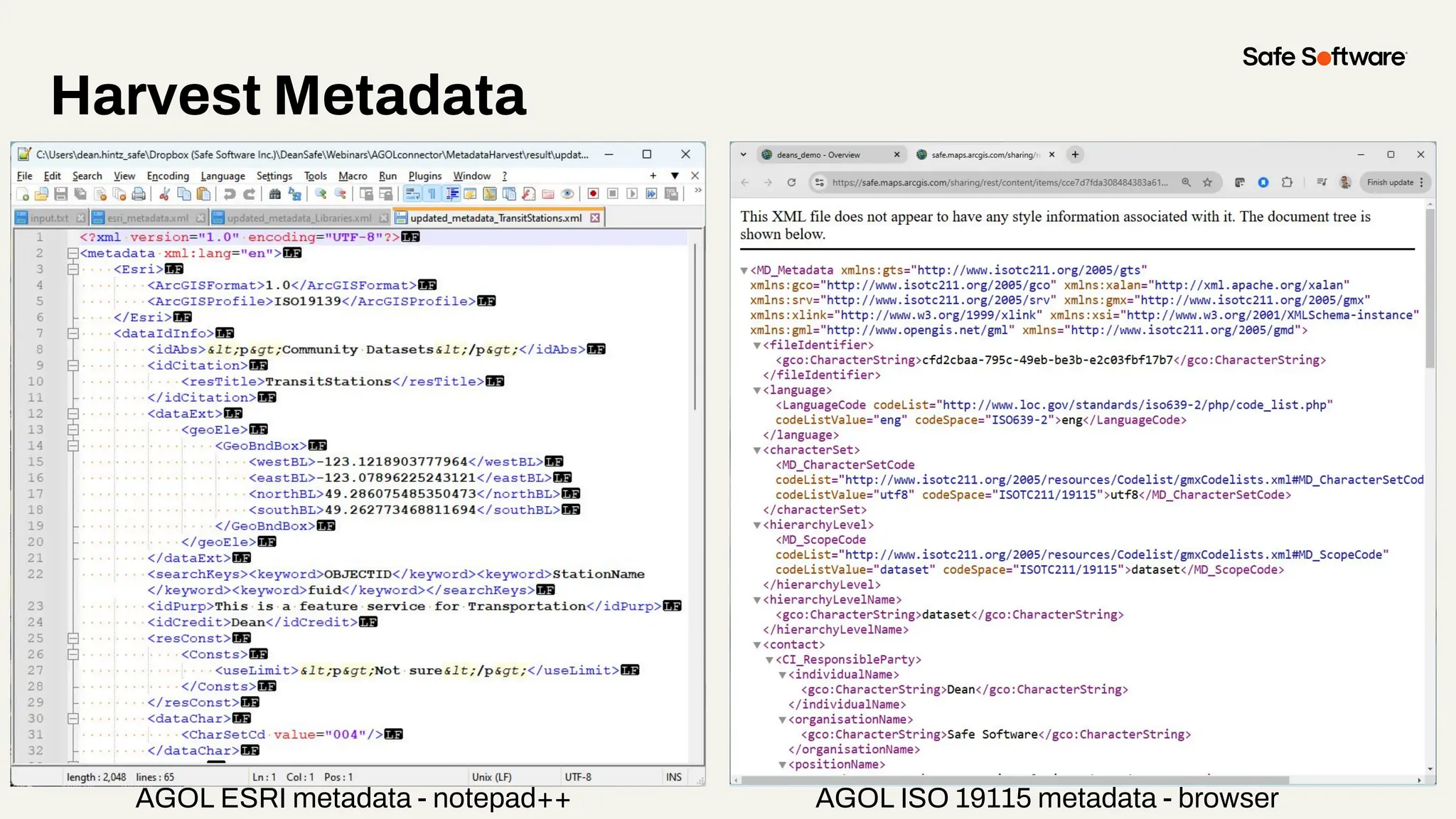Click the browser media control icon
The image size is (1456, 819).
pos(1322,183)
